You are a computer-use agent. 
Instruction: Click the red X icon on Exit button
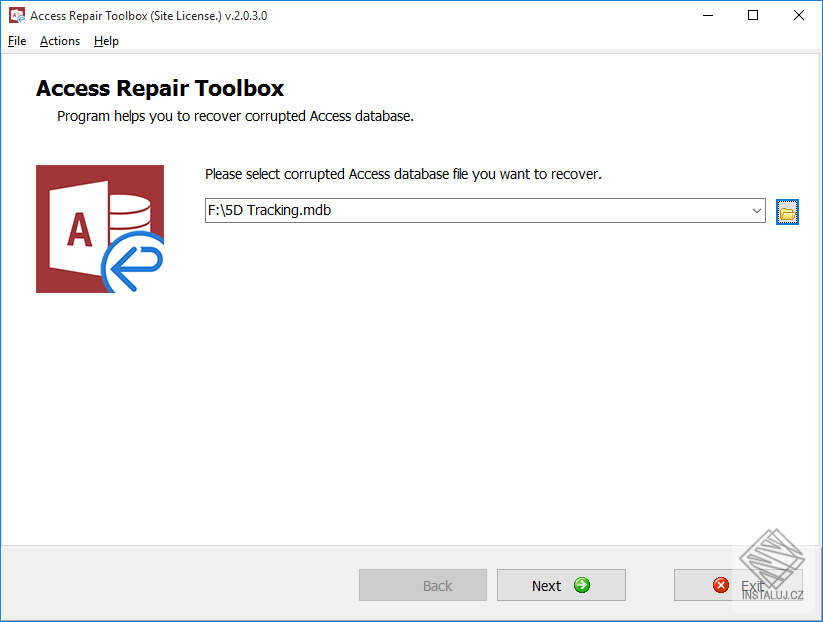point(721,585)
